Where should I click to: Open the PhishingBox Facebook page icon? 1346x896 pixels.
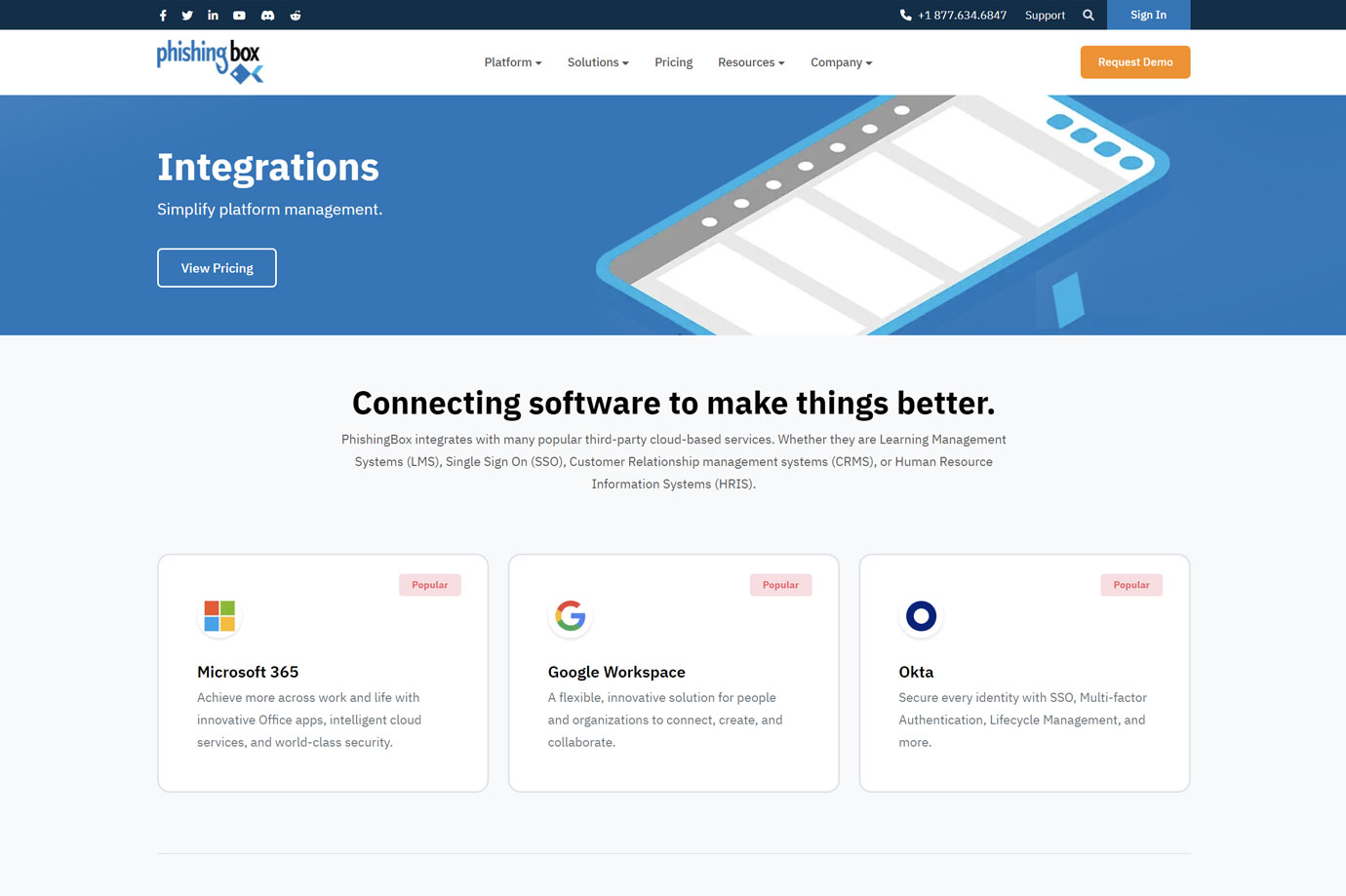163,15
